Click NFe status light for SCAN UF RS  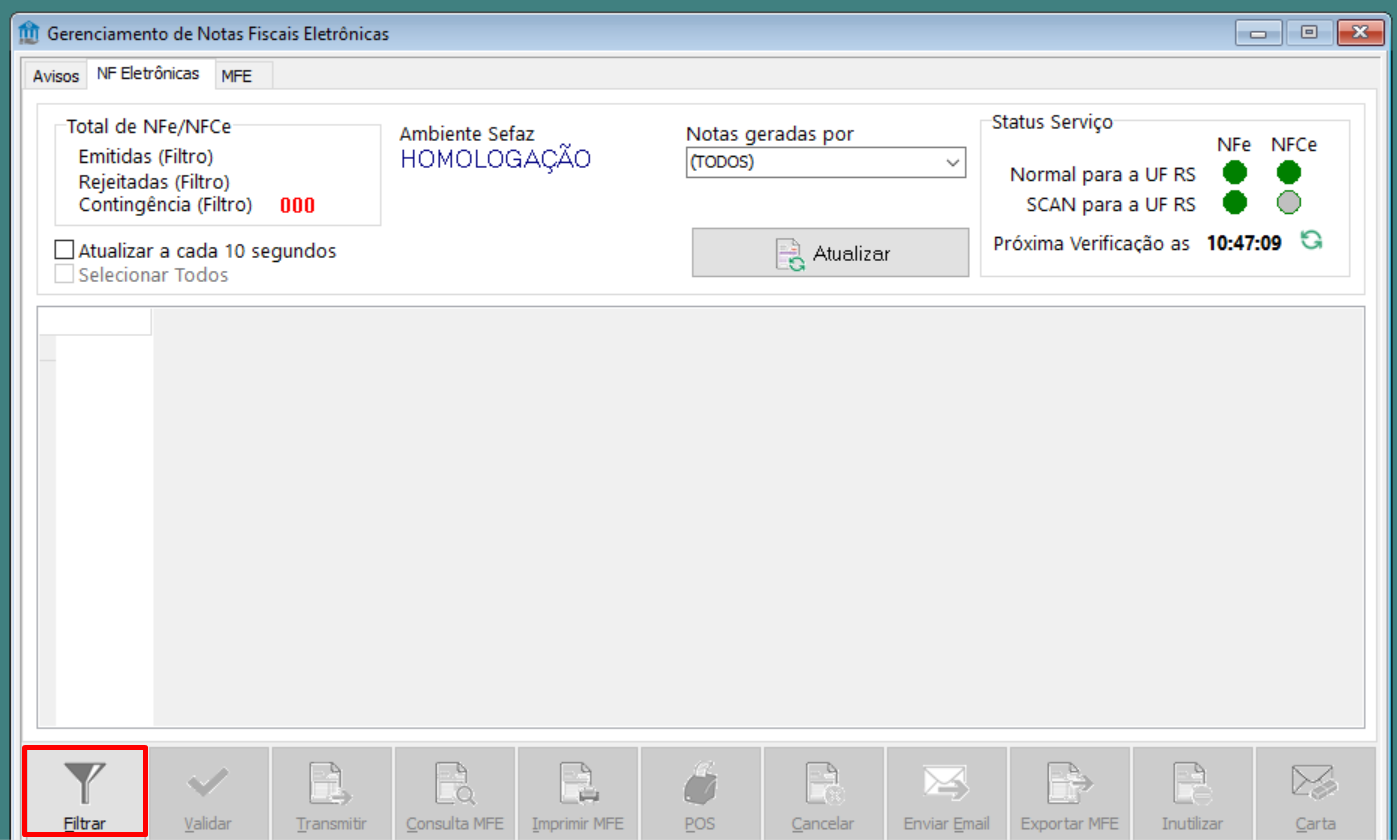1235,202
